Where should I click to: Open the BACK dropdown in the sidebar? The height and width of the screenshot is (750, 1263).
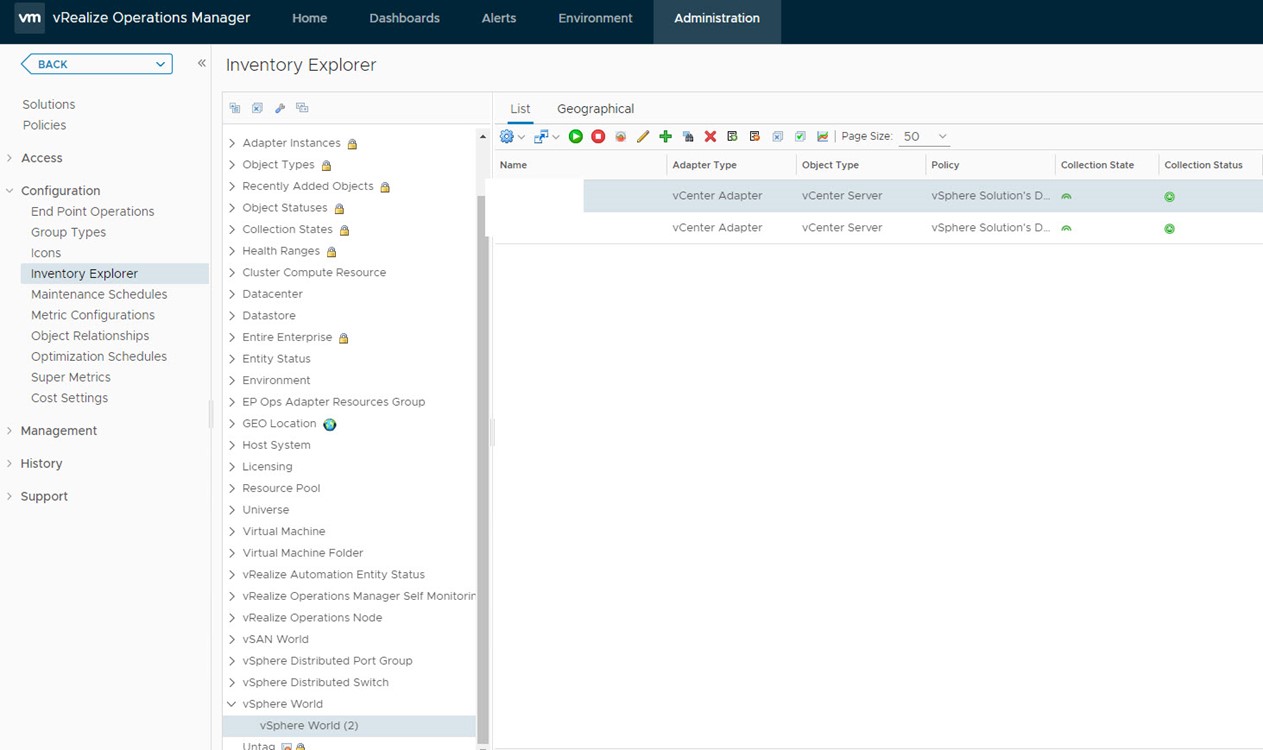click(97, 64)
